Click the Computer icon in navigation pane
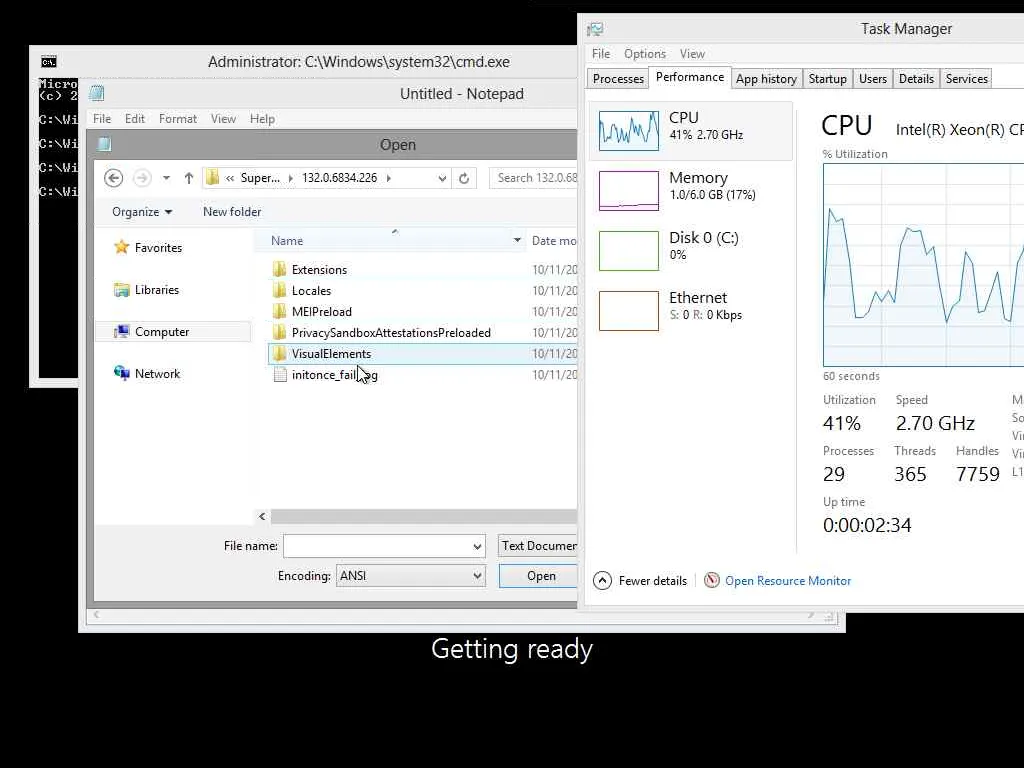1024x768 pixels. [x=121, y=331]
